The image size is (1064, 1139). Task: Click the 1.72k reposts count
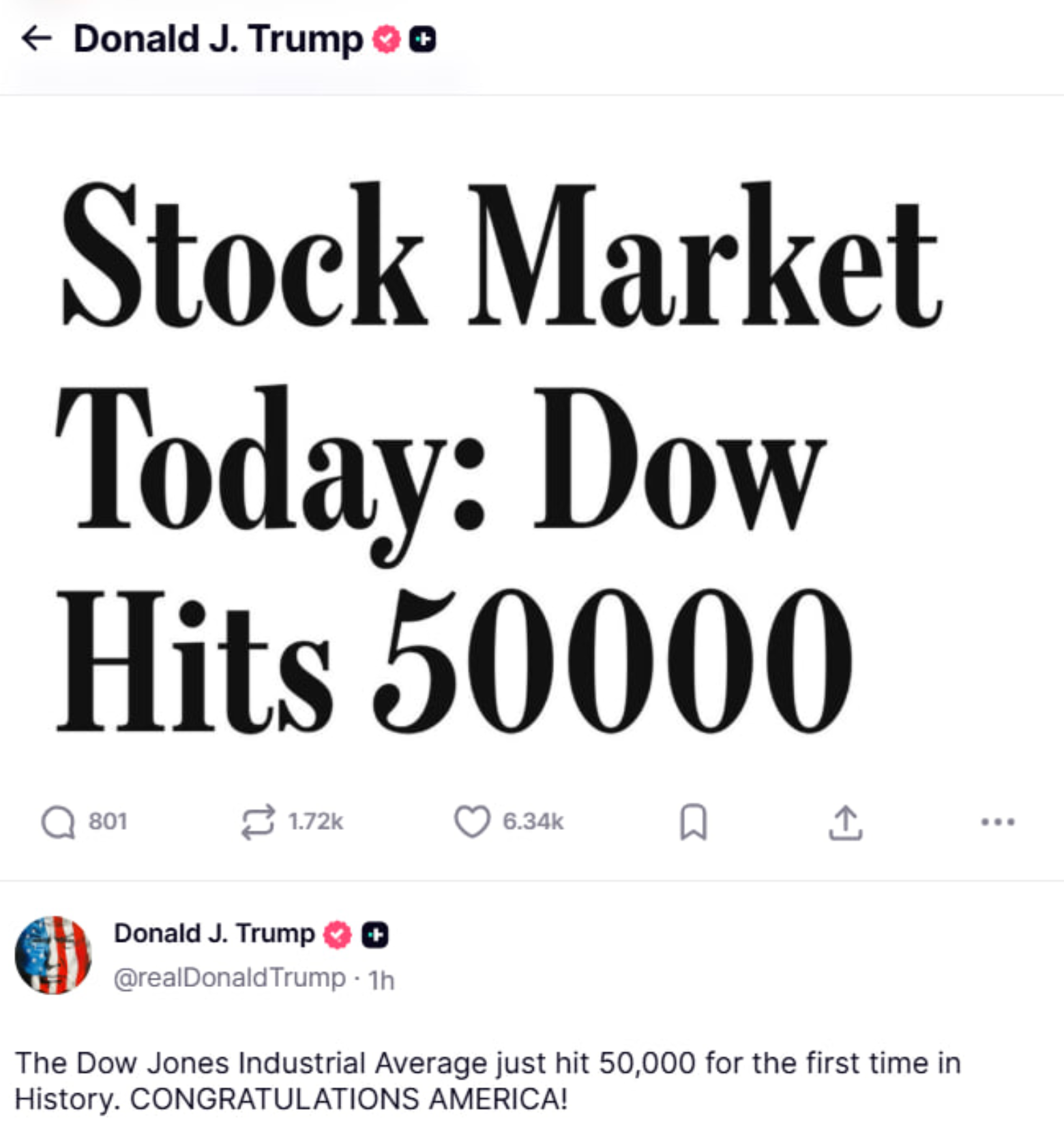tap(315, 821)
